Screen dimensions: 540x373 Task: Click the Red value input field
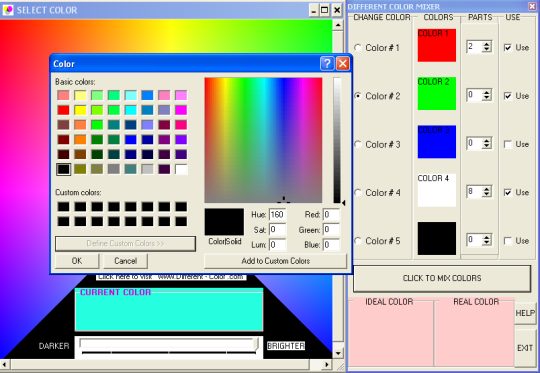[x=332, y=215]
